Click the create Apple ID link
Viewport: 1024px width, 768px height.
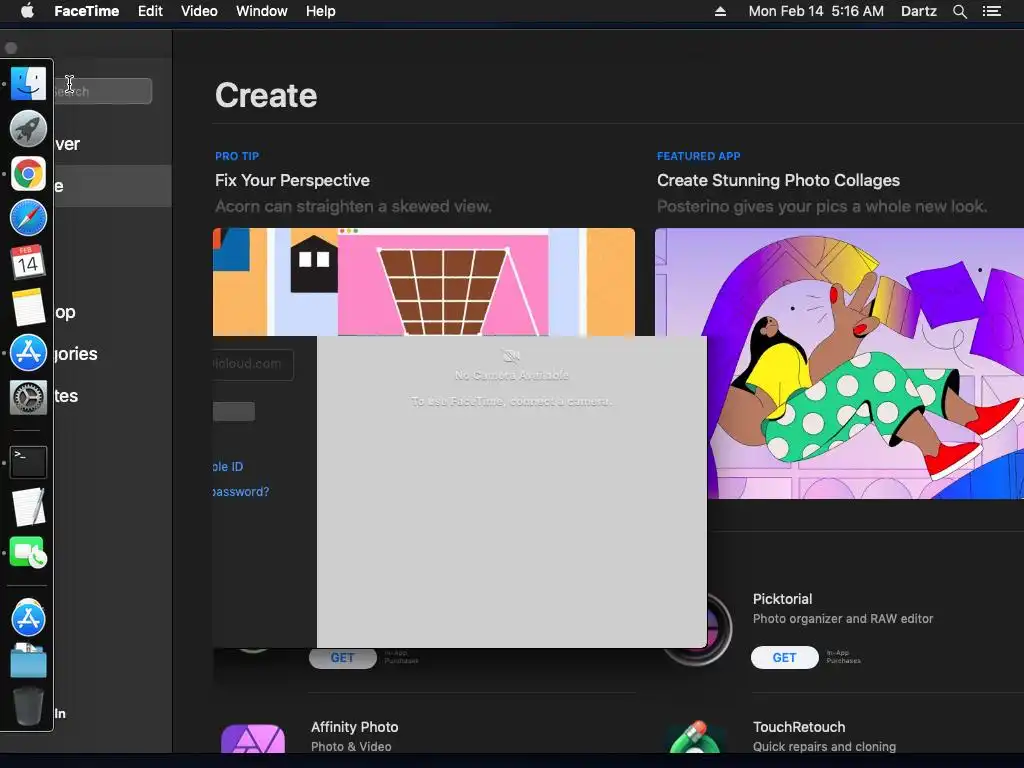(x=228, y=466)
